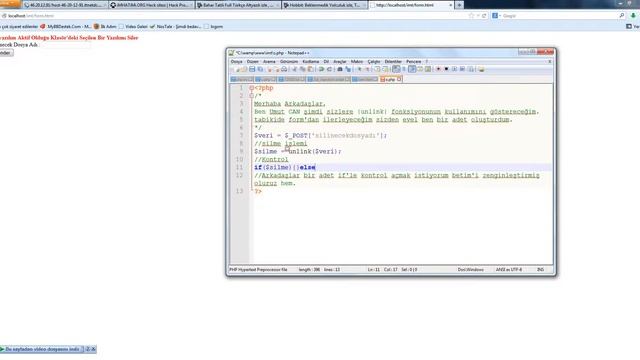Open the Pencere menu in Notepad++
This screenshot has width=640, height=360.
[x=413, y=62]
